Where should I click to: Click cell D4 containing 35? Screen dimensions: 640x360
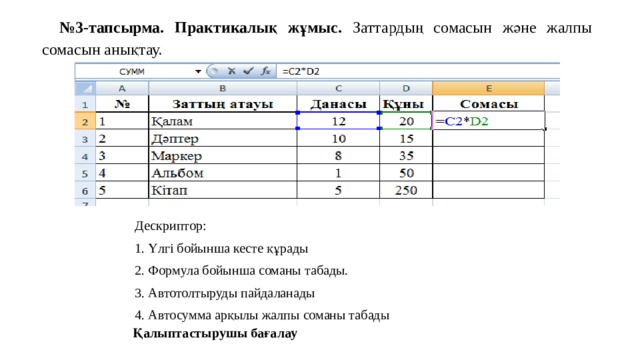coord(406,156)
